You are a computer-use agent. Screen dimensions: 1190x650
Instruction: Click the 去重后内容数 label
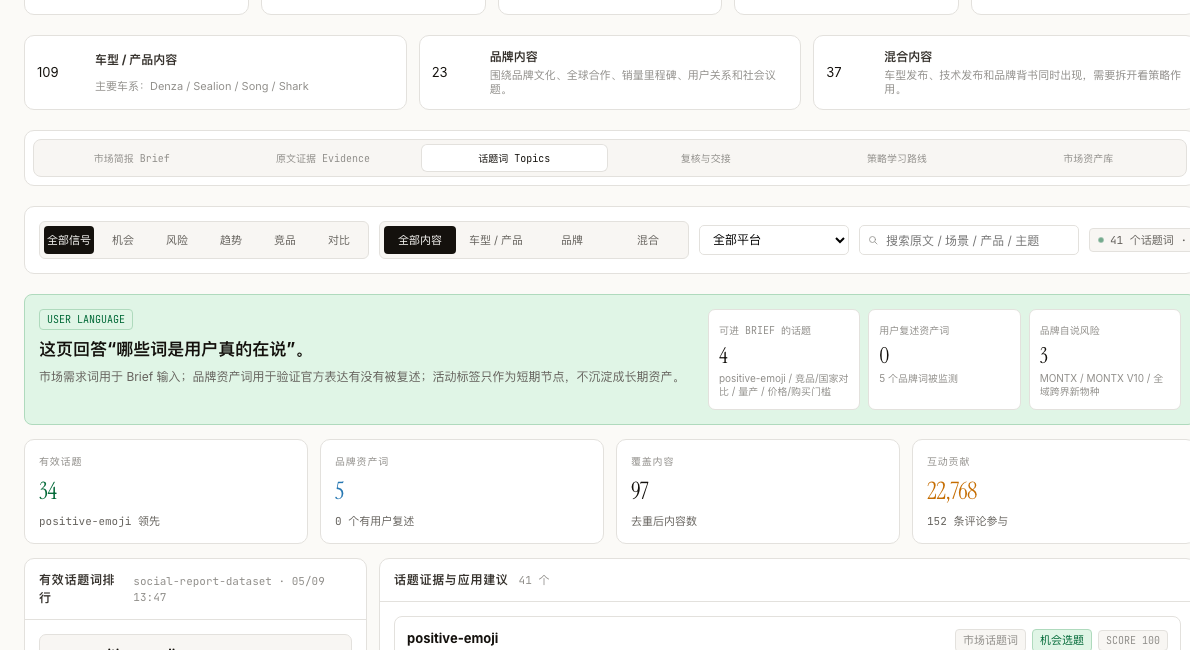(x=664, y=521)
